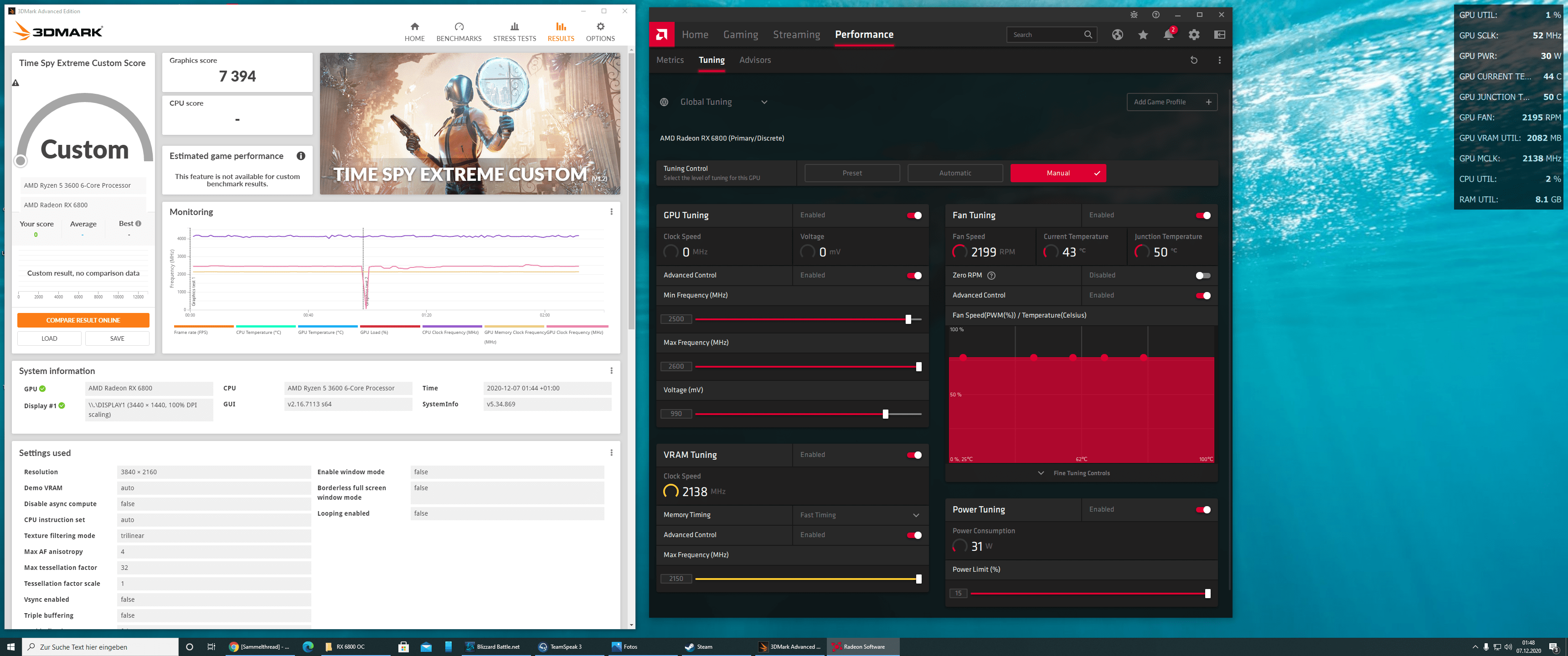This screenshot has height=656, width=1568.
Task: Open the Metrics sub-tab
Action: pyautogui.click(x=670, y=60)
